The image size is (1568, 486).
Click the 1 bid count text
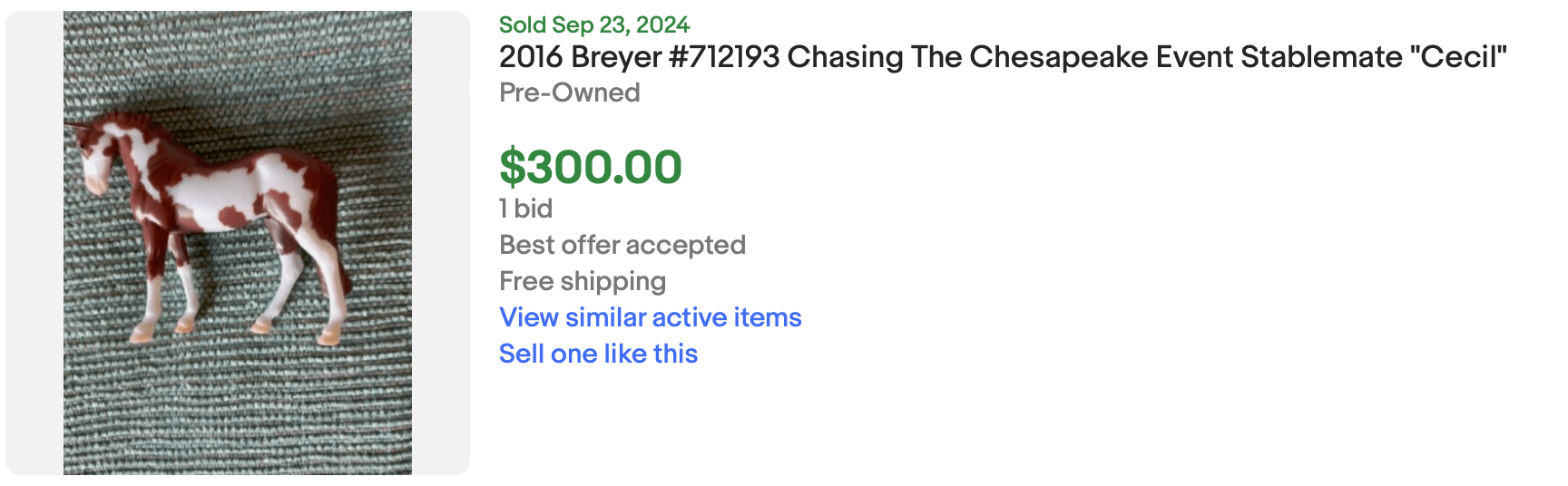click(x=525, y=209)
